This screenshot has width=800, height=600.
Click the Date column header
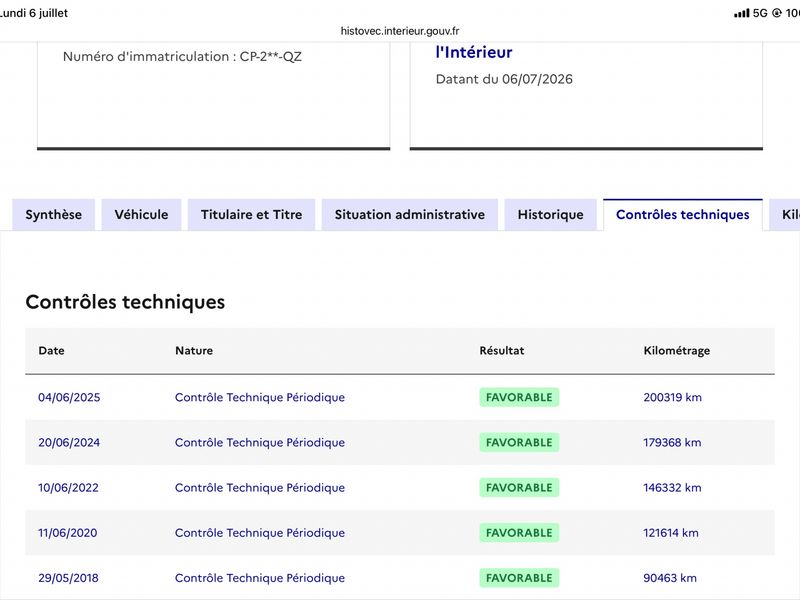(52, 351)
